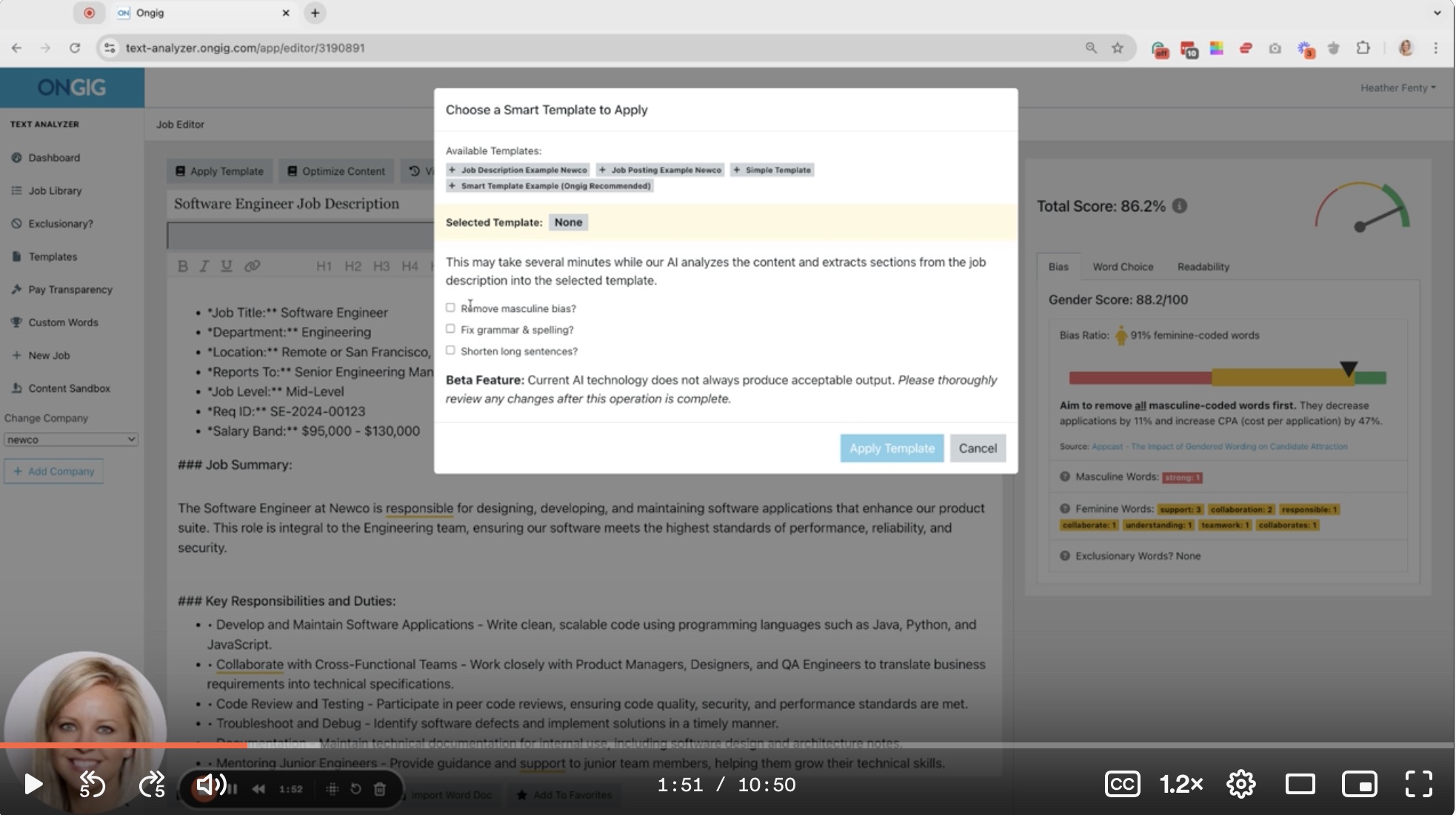Screen dimensions: 1456x815
Task: Select Job Description Example Newco template
Action: (518, 170)
